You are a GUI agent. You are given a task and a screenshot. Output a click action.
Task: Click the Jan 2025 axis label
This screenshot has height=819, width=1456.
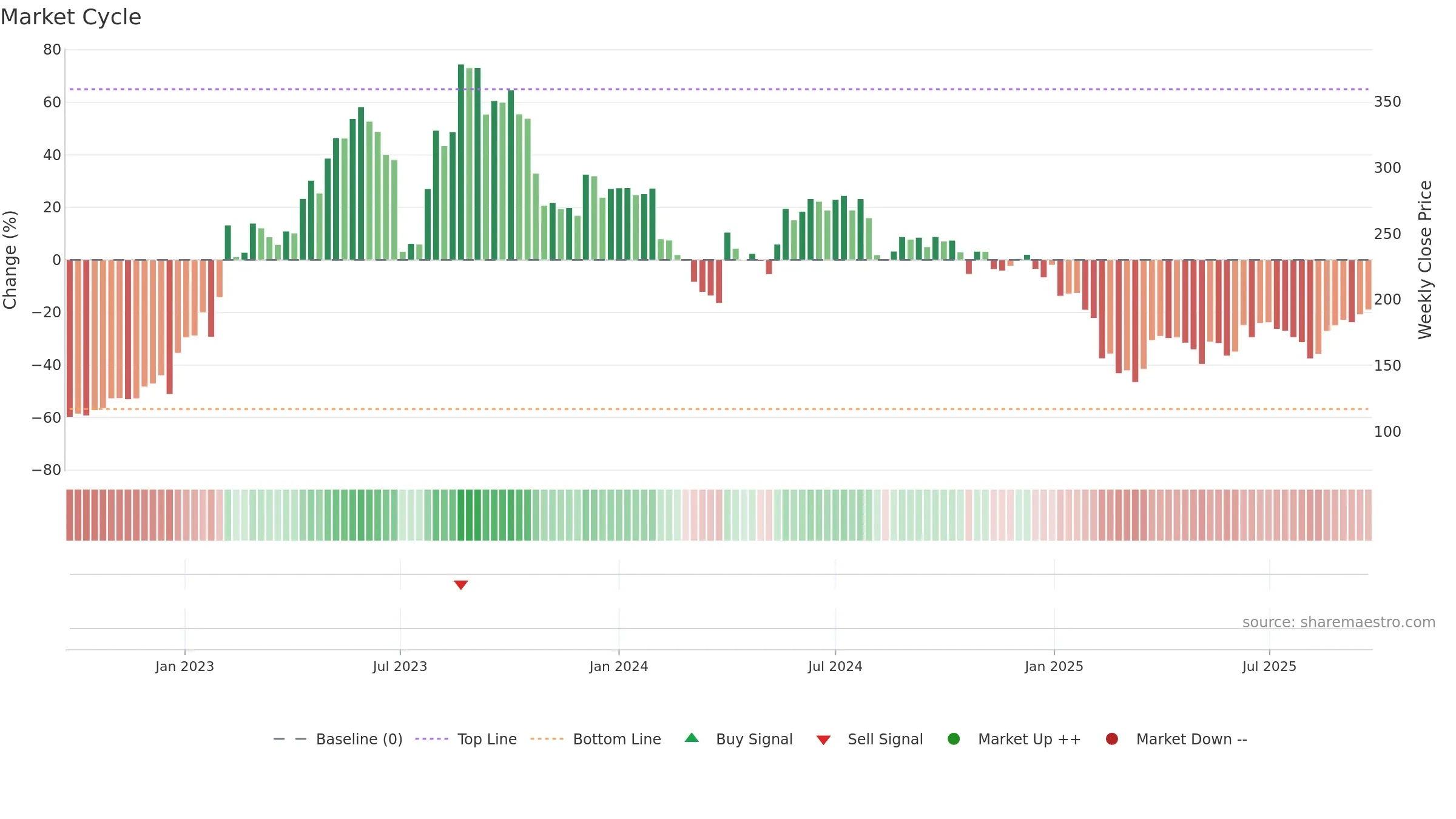pyautogui.click(x=1054, y=666)
